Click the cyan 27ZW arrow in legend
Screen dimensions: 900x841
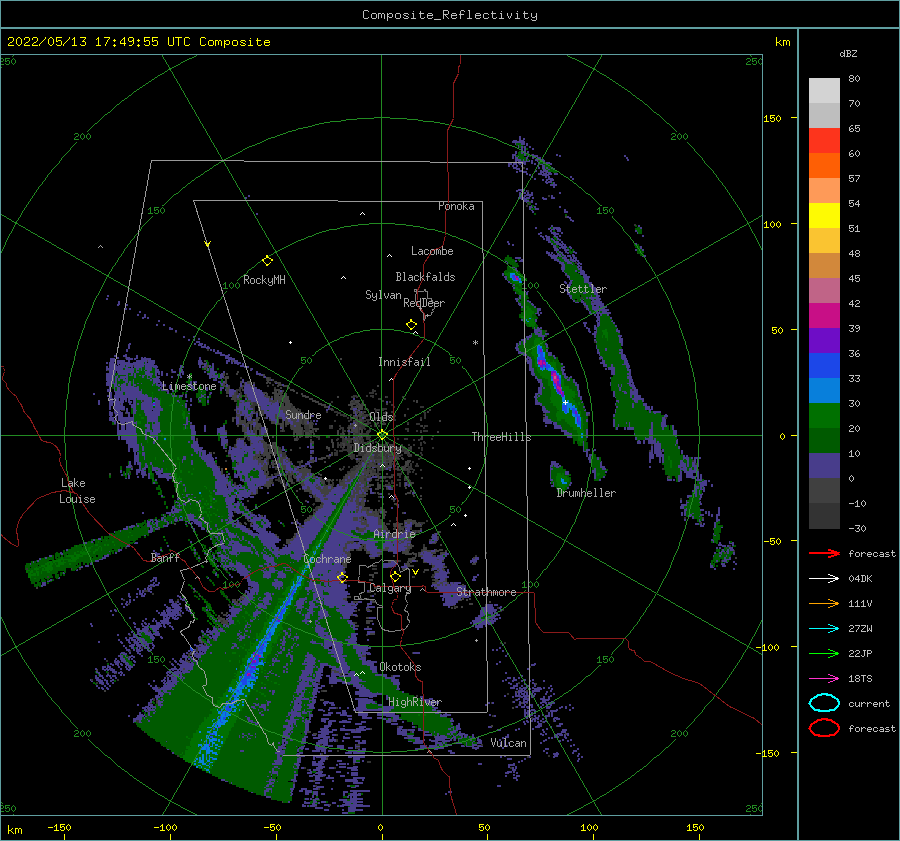[x=824, y=629]
